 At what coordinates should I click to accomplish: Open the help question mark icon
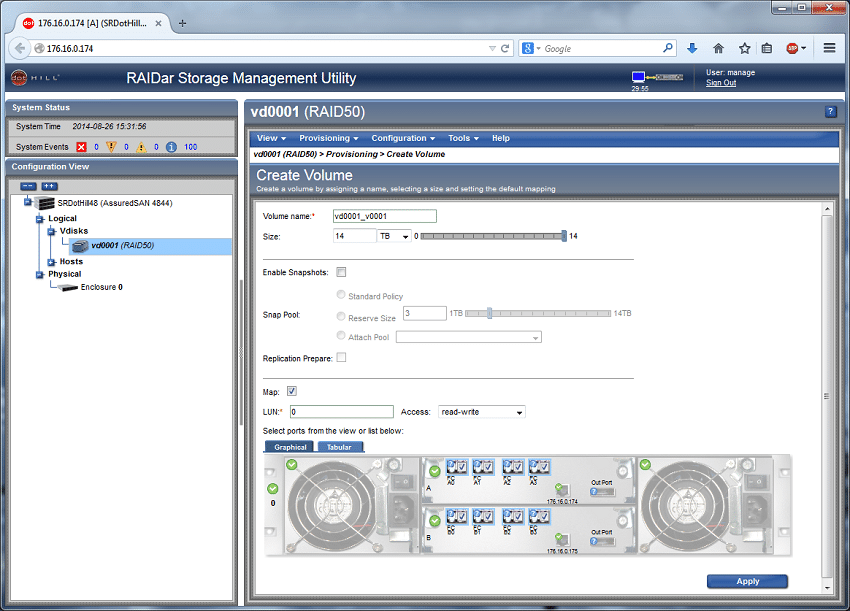[830, 112]
